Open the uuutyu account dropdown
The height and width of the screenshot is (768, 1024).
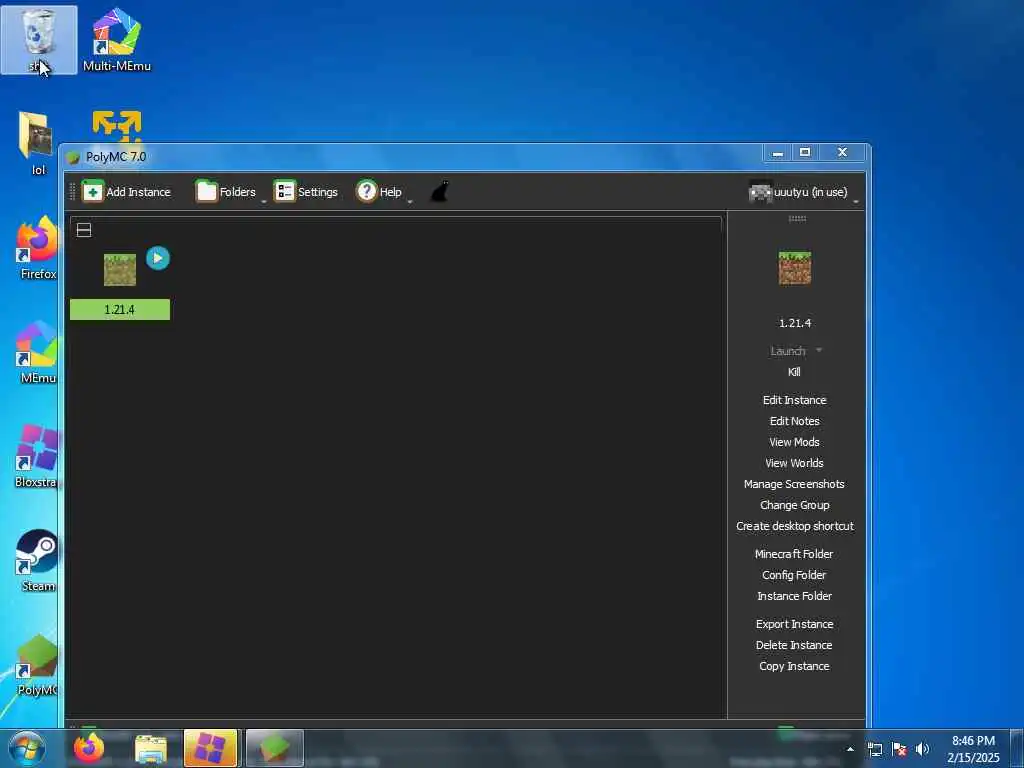click(803, 192)
